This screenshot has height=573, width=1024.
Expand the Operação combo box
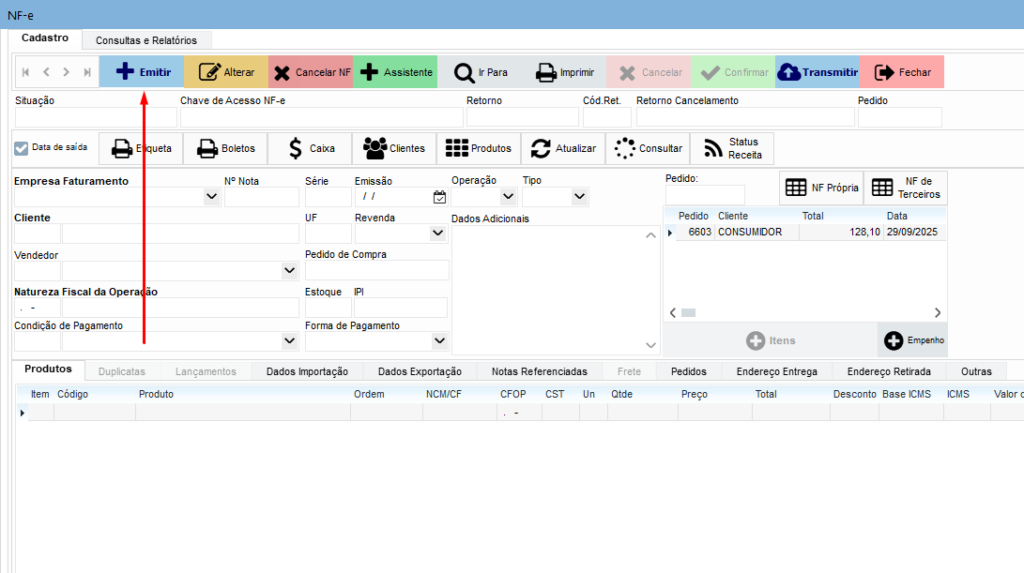coord(508,197)
